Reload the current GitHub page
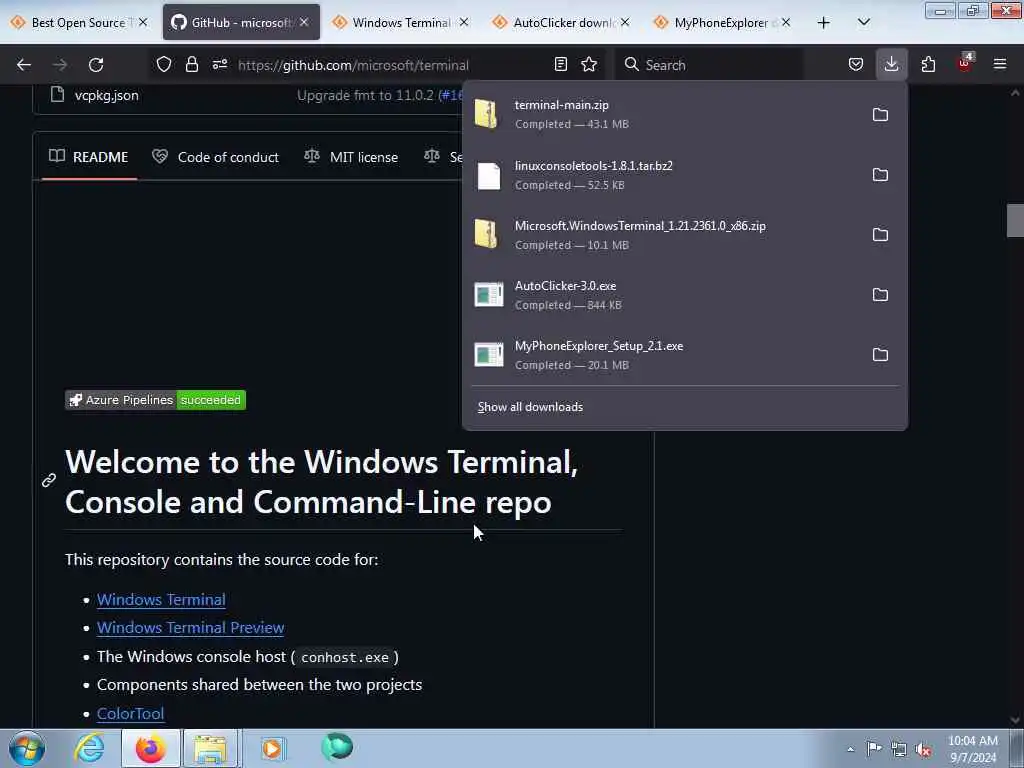The height and width of the screenshot is (768, 1024). 96,65
